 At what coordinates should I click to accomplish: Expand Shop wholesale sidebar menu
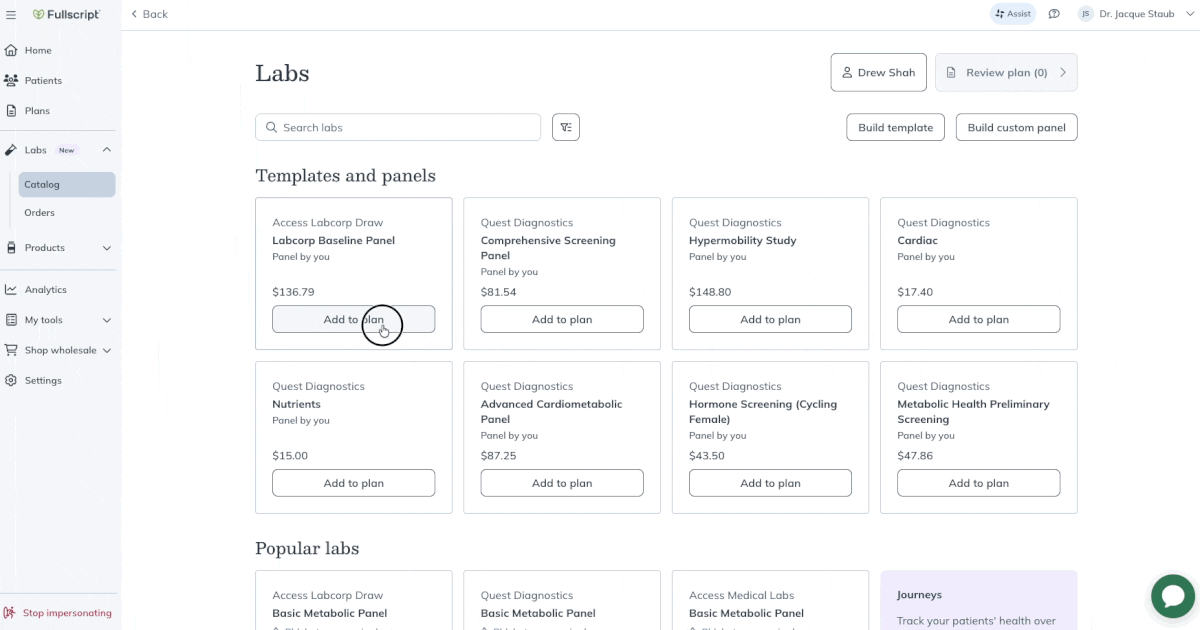point(107,350)
